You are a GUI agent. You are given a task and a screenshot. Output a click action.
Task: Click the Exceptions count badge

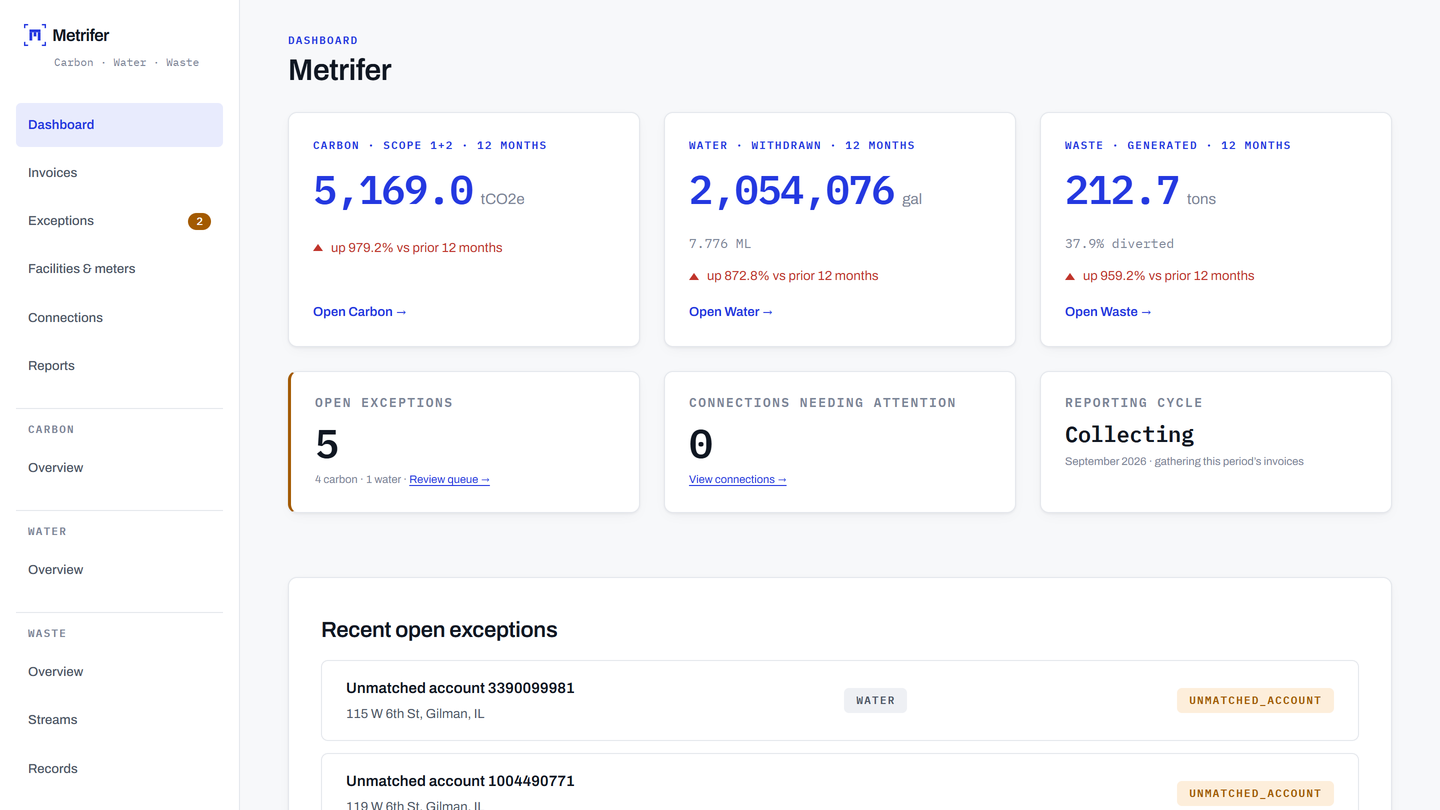(x=199, y=221)
